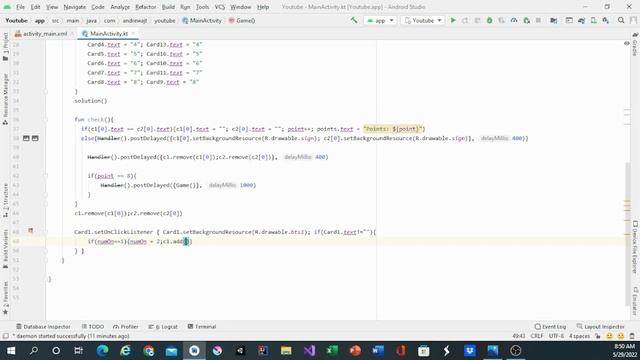Click the Debug app bug icon
The width and height of the screenshot is (640, 360).
click(x=489, y=20)
